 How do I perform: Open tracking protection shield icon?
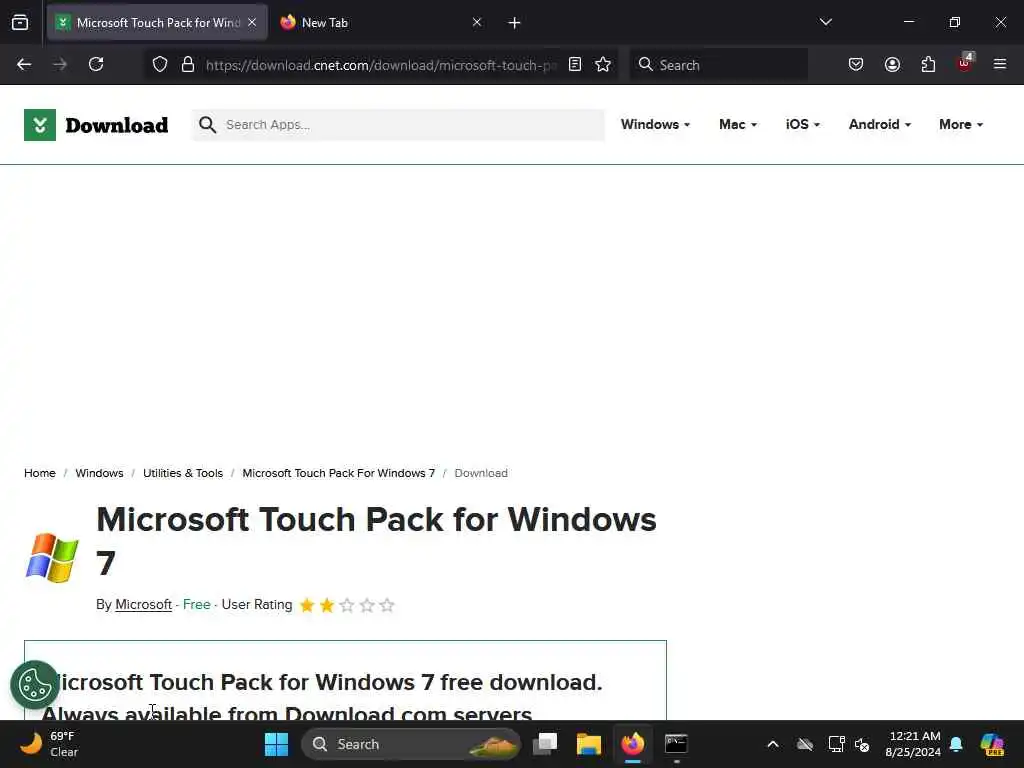pyautogui.click(x=160, y=65)
